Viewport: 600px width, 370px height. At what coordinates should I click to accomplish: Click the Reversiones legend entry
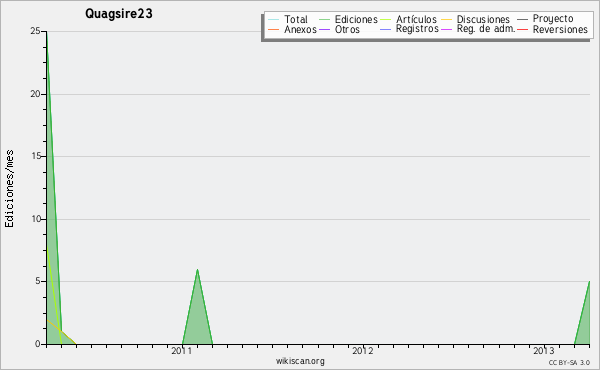pos(553,29)
